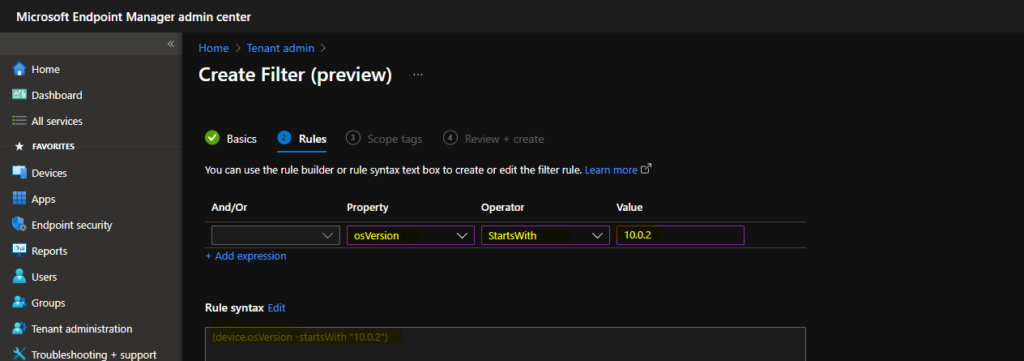Screen dimensions: 1024x361
Task: Open the ellipsis menu beside Create Filter
Action: point(418,75)
